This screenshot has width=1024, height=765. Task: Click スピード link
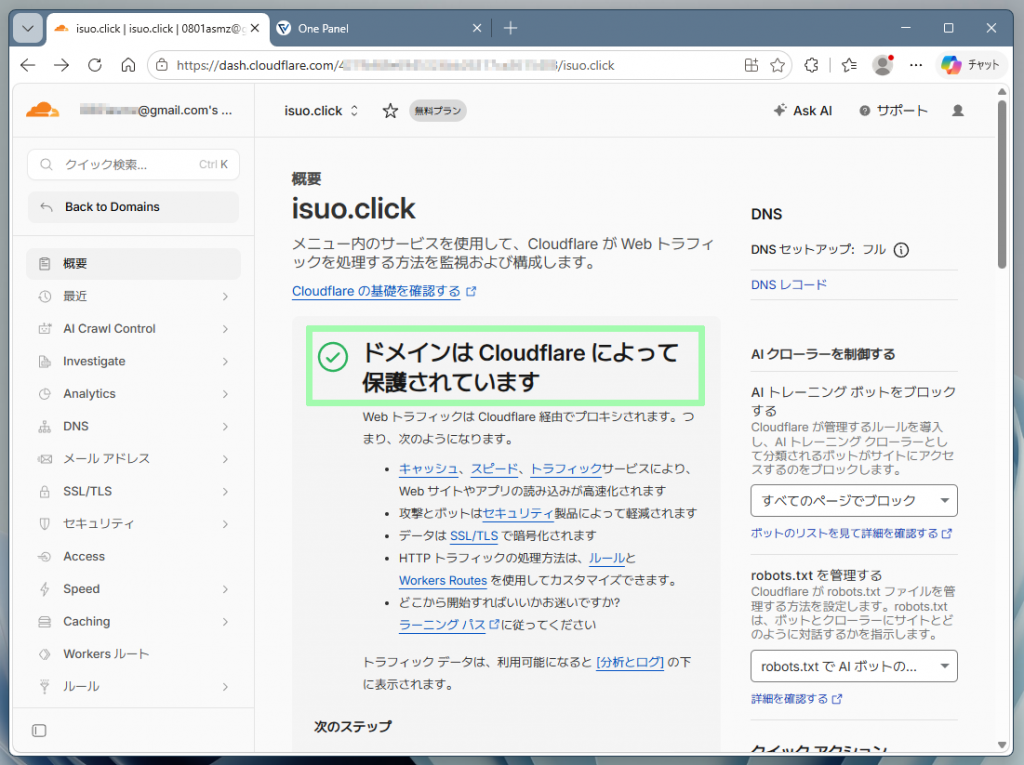pos(494,469)
